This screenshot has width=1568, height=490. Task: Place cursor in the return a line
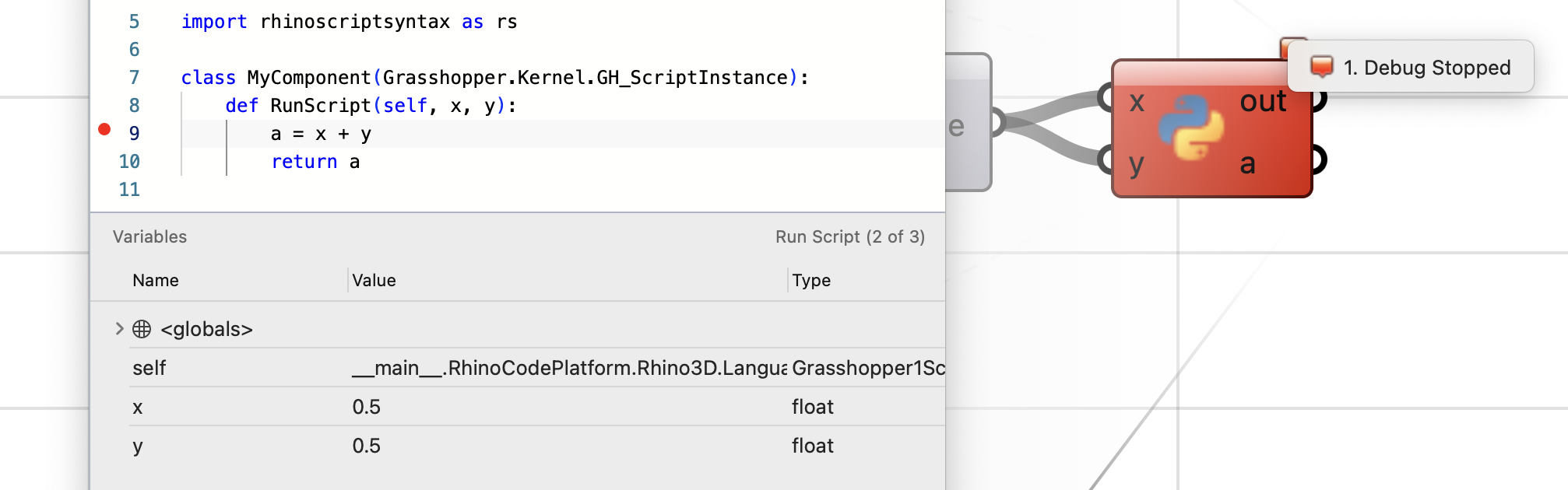coord(315,162)
